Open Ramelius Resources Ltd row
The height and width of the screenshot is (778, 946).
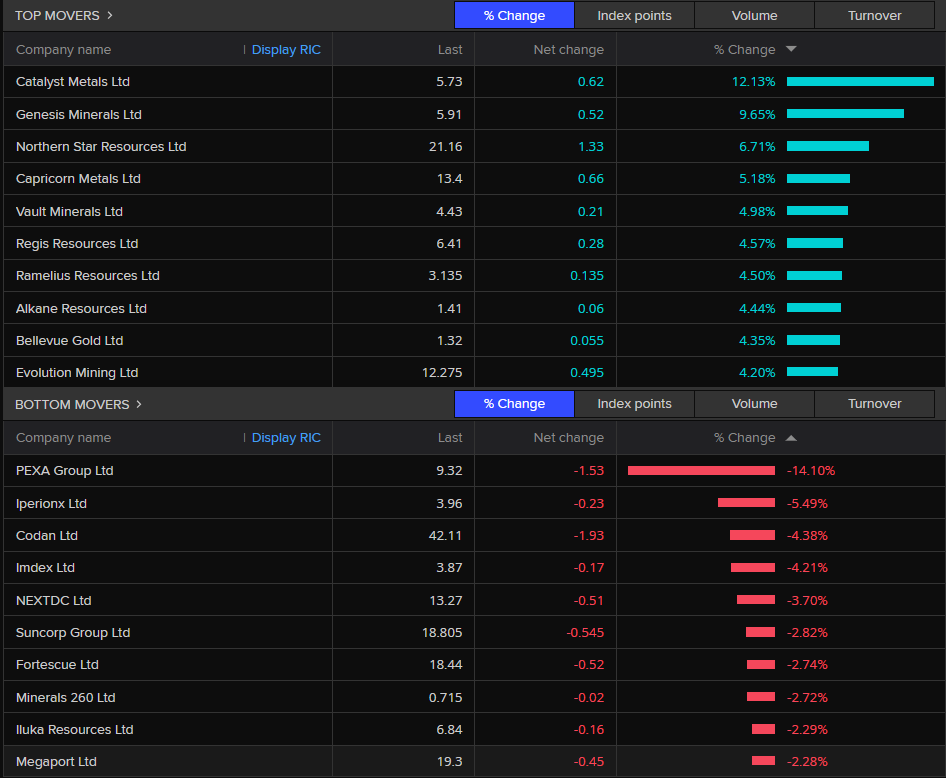[x=474, y=276]
